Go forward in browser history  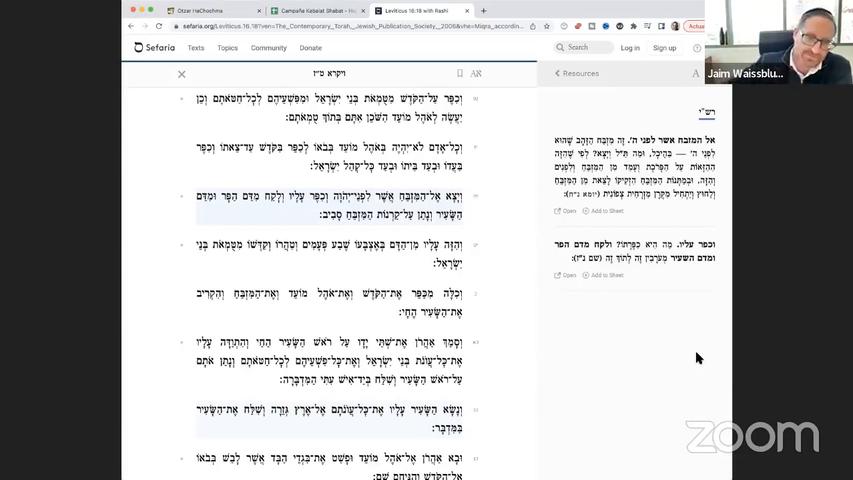tap(145, 26)
